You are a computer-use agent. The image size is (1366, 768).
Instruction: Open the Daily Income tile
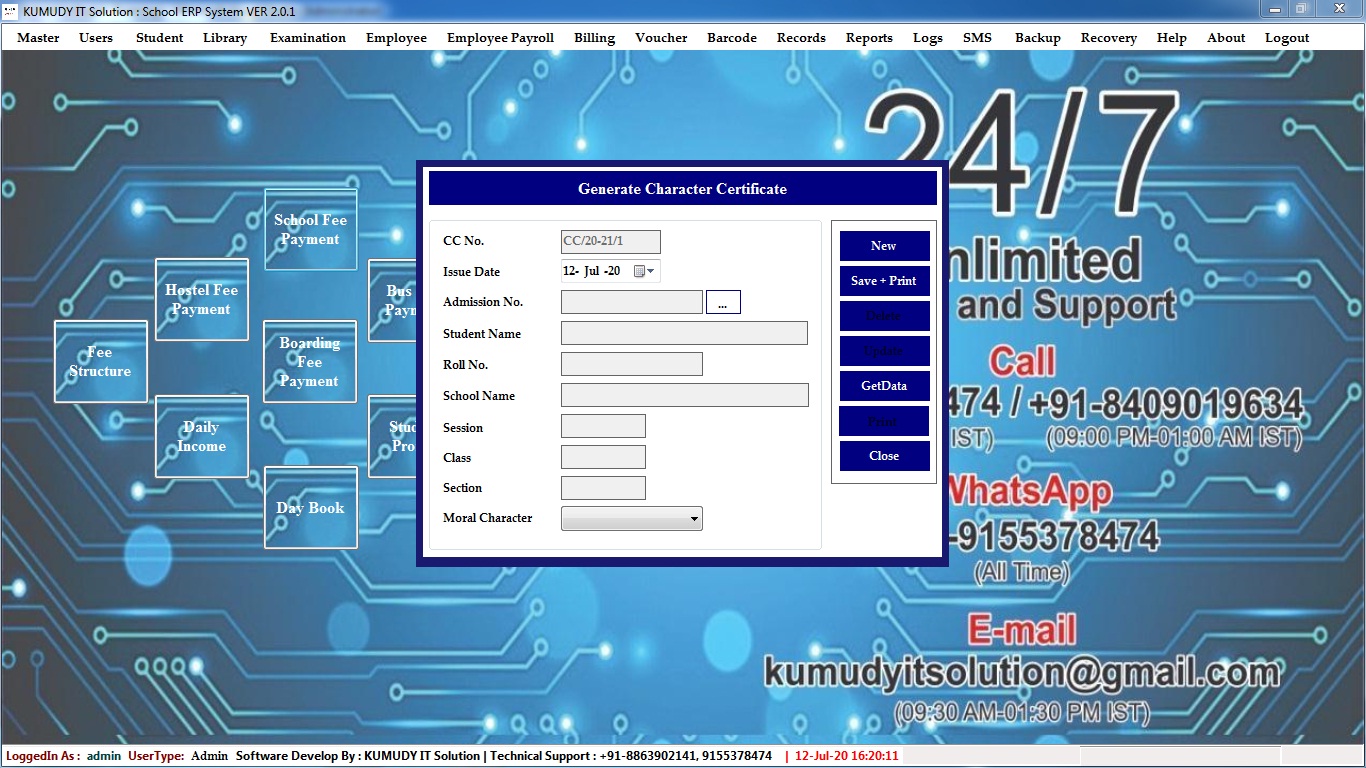[x=201, y=437]
